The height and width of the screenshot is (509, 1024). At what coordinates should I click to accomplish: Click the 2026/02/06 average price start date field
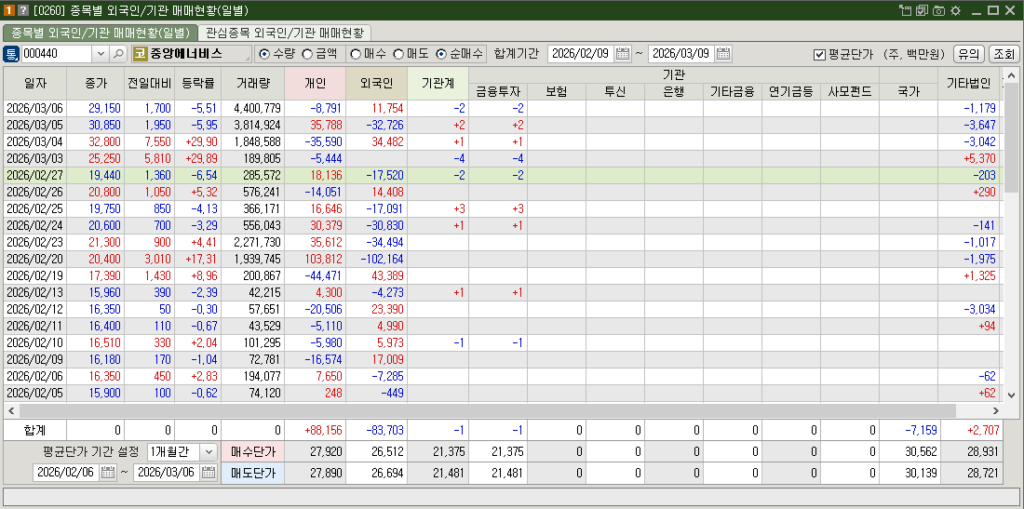click(x=66, y=473)
